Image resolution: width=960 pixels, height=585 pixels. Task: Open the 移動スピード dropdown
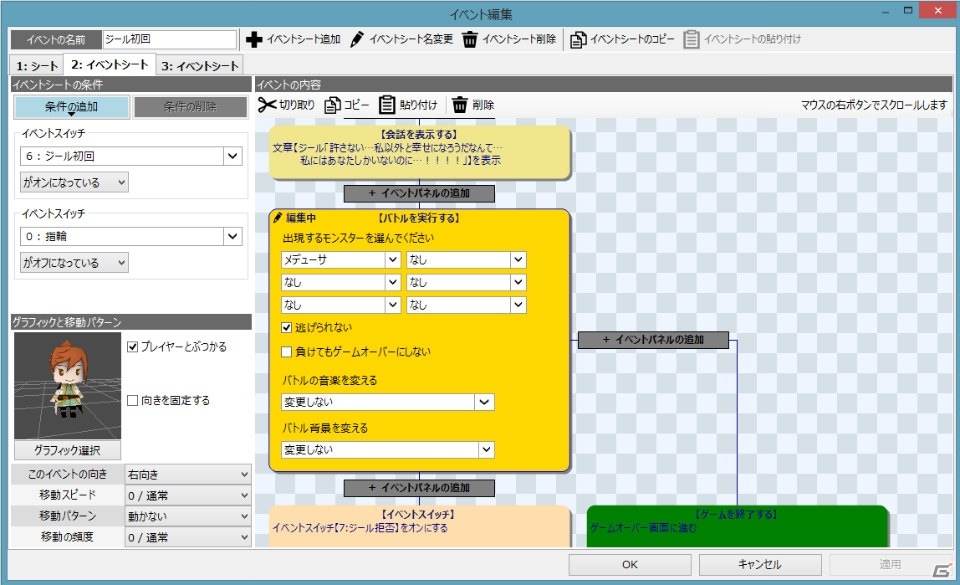188,495
